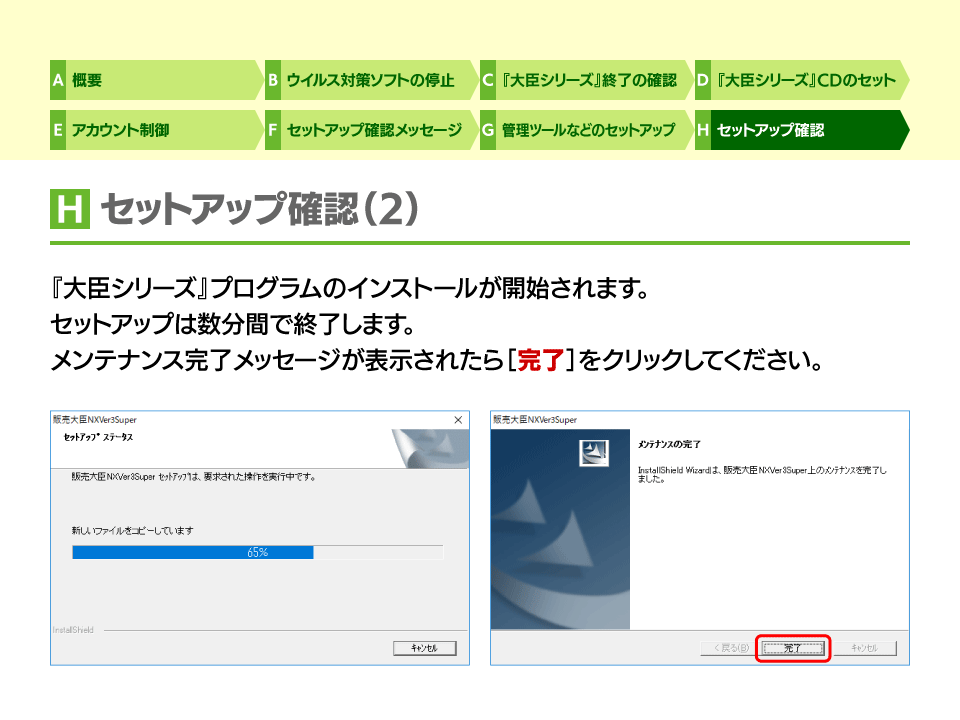Switch to step E アカウント制御
The height and width of the screenshot is (720, 960).
point(156,130)
